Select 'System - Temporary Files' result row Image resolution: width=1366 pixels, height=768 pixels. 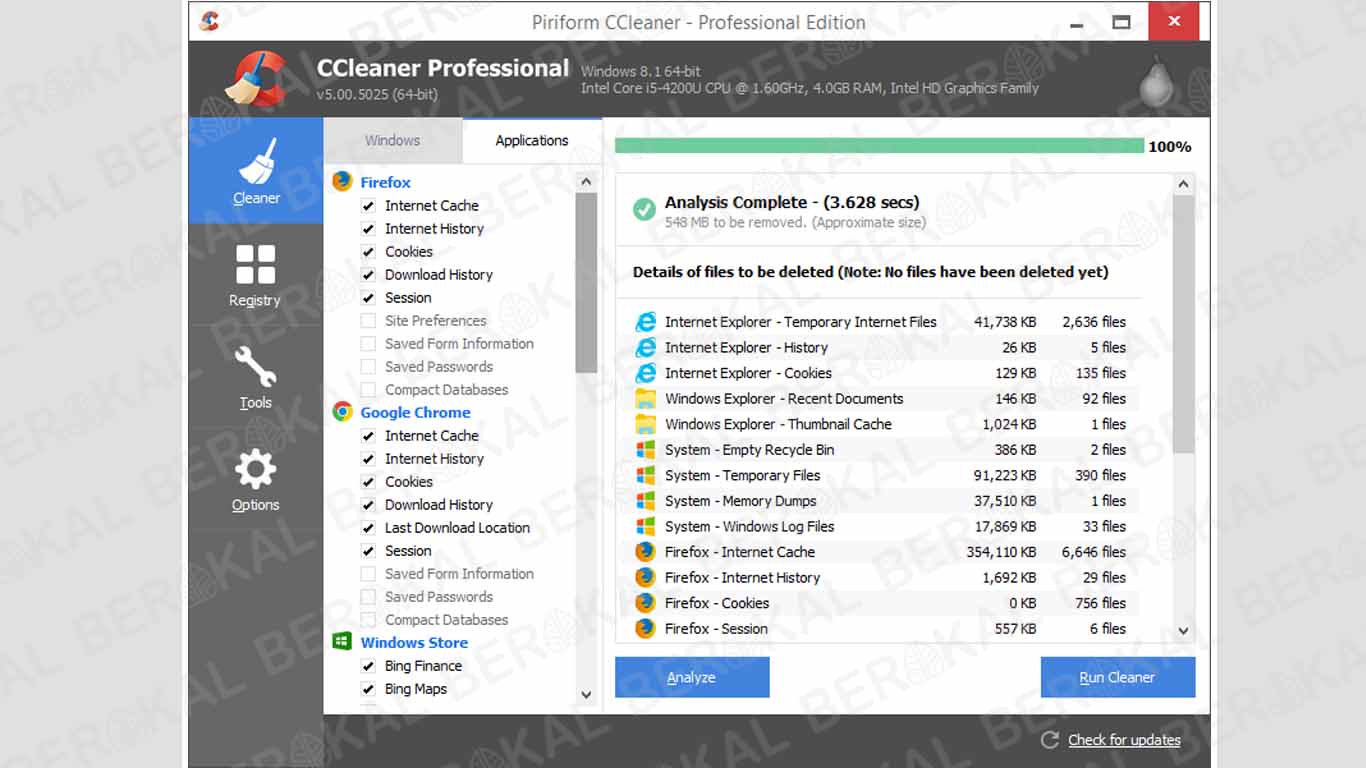click(x=880, y=475)
